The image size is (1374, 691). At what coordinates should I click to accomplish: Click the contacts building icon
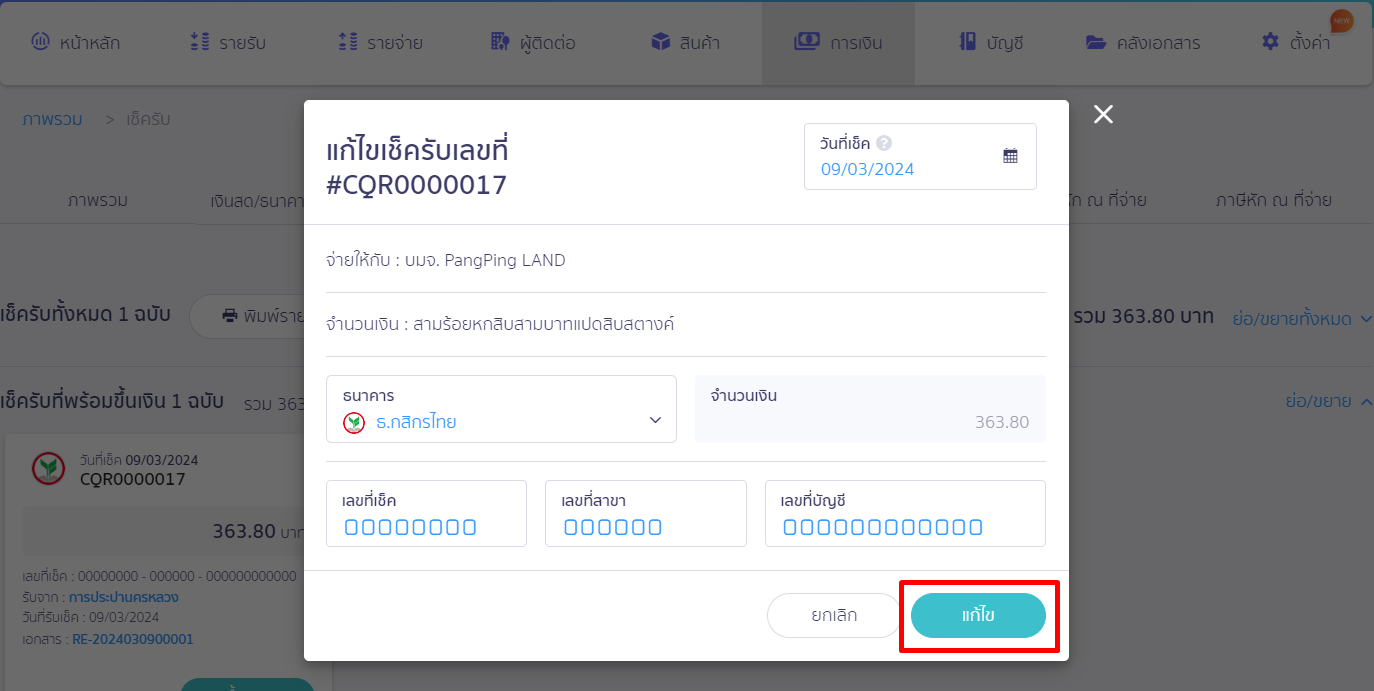pyautogui.click(x=500, y=42)
